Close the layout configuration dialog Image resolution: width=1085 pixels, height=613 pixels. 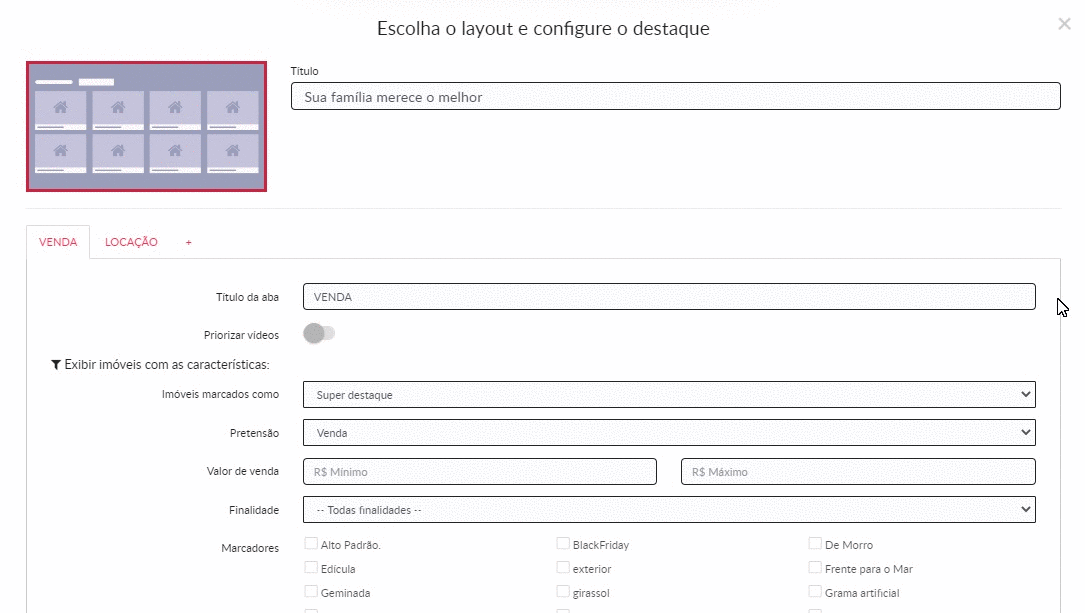(x=1064, y=24)
